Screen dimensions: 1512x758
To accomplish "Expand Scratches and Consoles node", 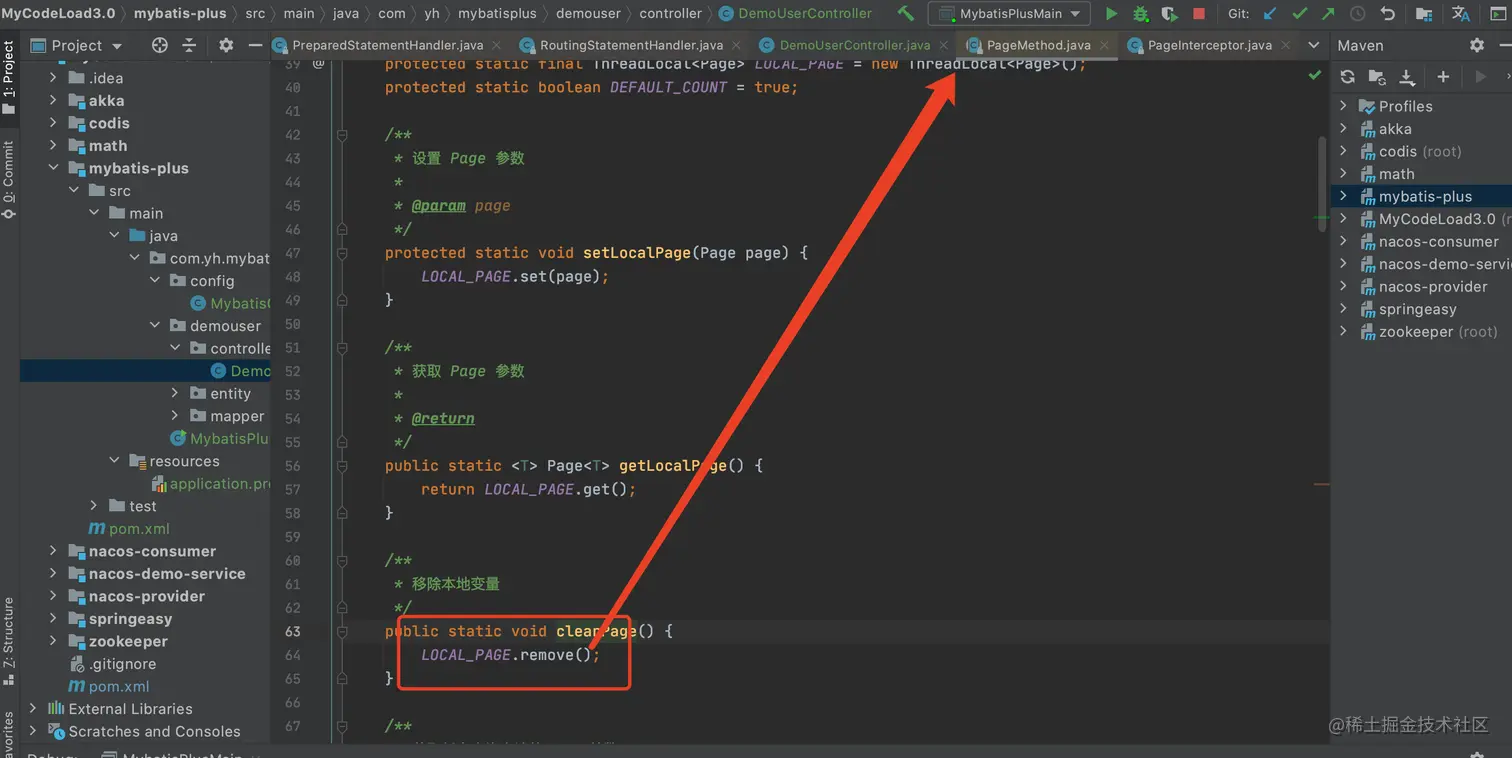I will tap(33, 731).
